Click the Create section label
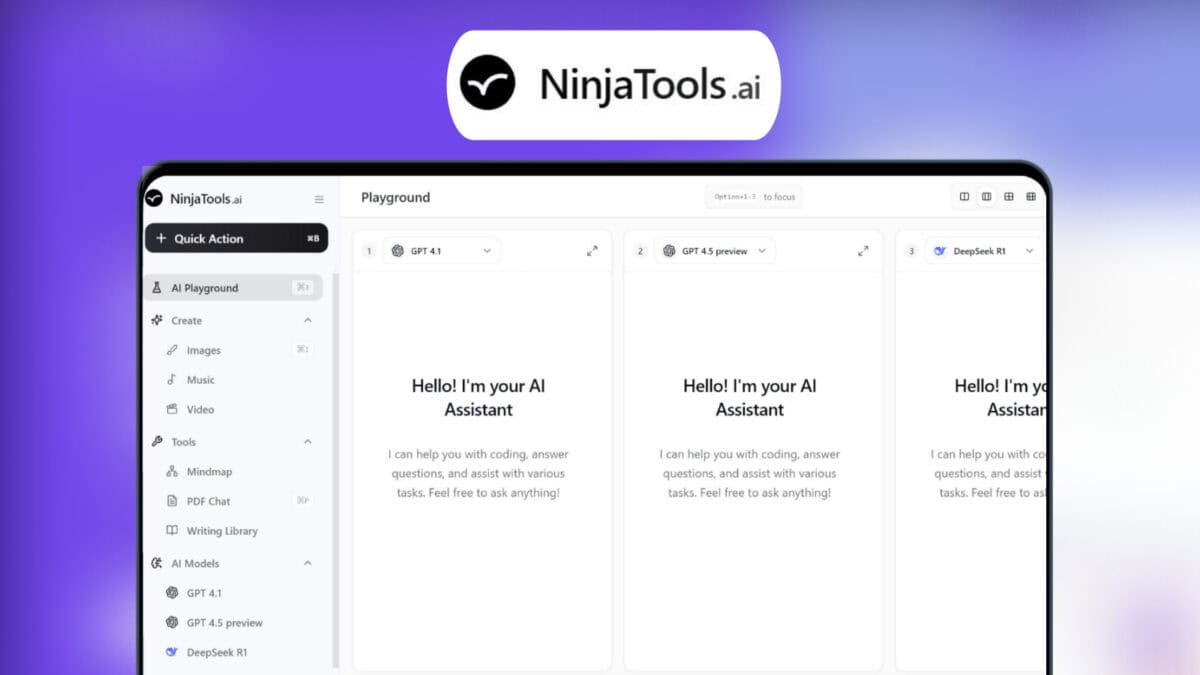Viewport: 1200px width, 675px height. point(186,321)
